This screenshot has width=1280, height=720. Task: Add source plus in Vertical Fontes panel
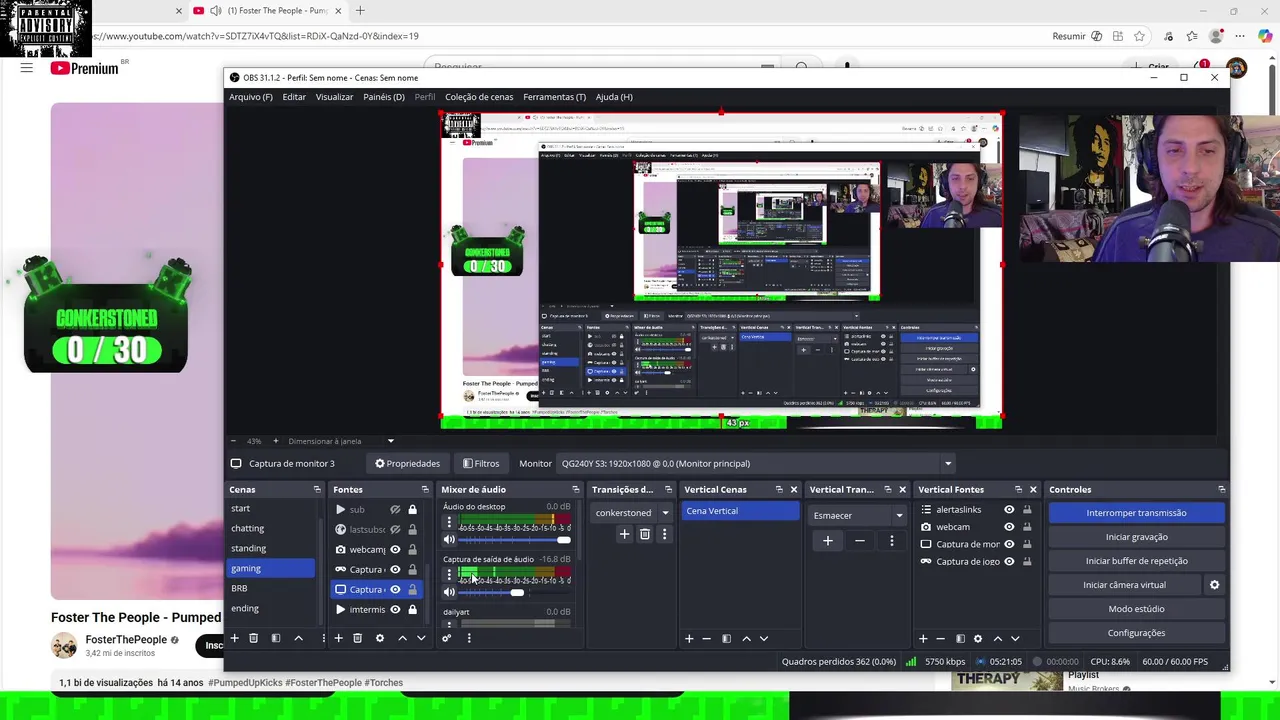tap(923, 638)
